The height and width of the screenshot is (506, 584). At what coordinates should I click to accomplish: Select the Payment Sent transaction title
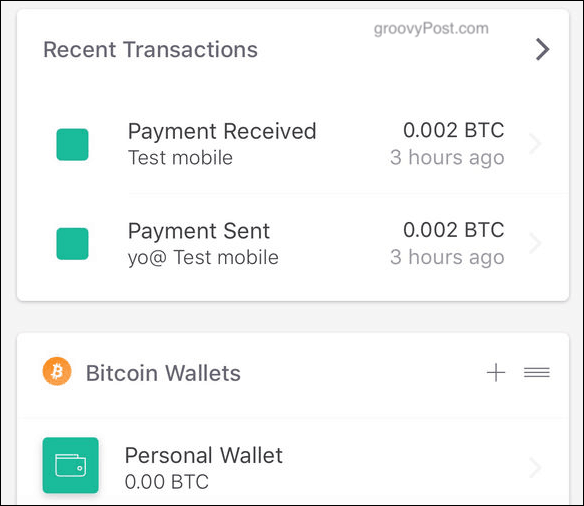(199, 231)
